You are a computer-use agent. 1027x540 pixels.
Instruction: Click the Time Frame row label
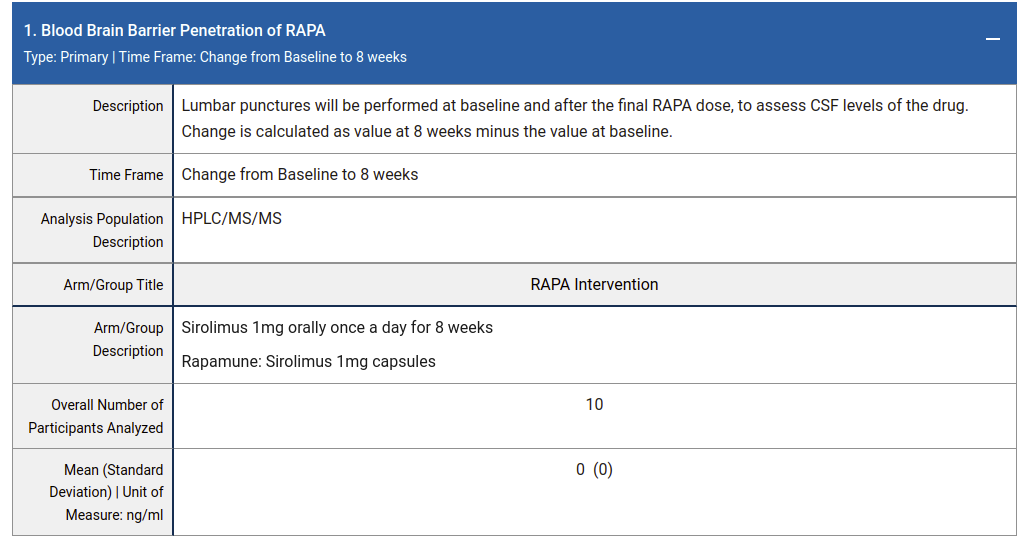[126, 175]
